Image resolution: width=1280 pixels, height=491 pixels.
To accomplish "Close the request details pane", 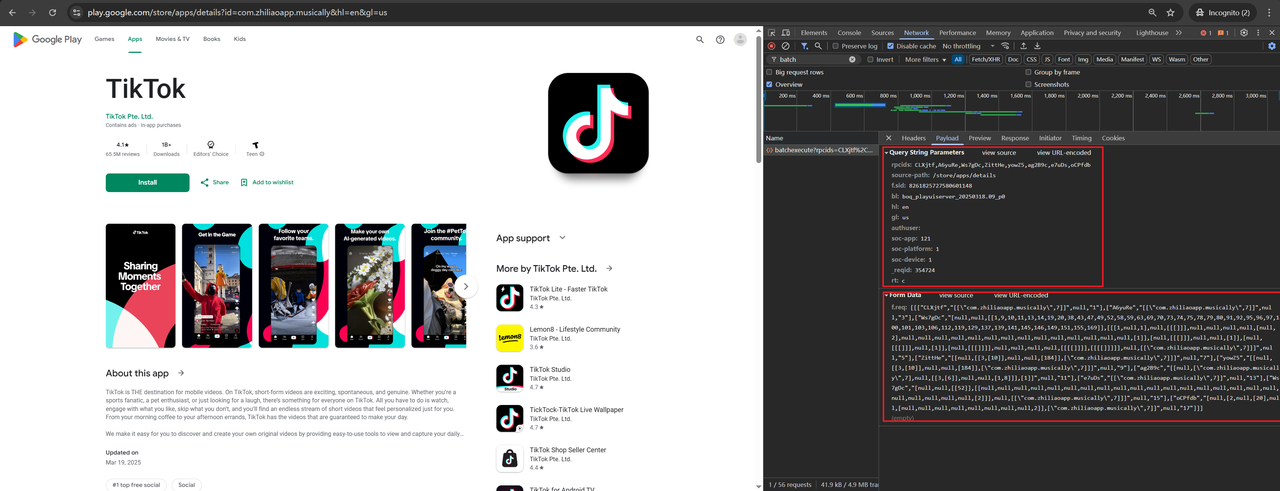I will (x=888, y=138).
